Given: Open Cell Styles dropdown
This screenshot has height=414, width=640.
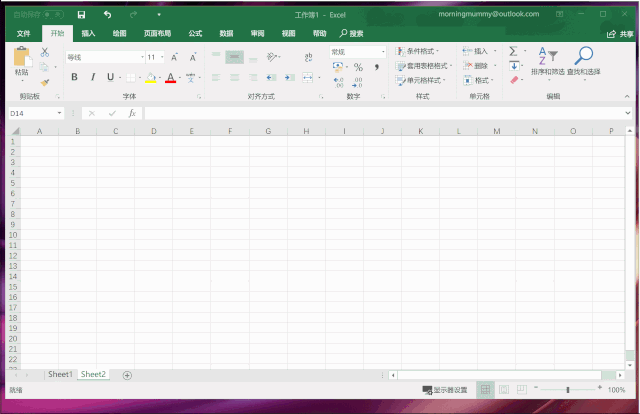Looking at the screenshot, I should [420, 80].
